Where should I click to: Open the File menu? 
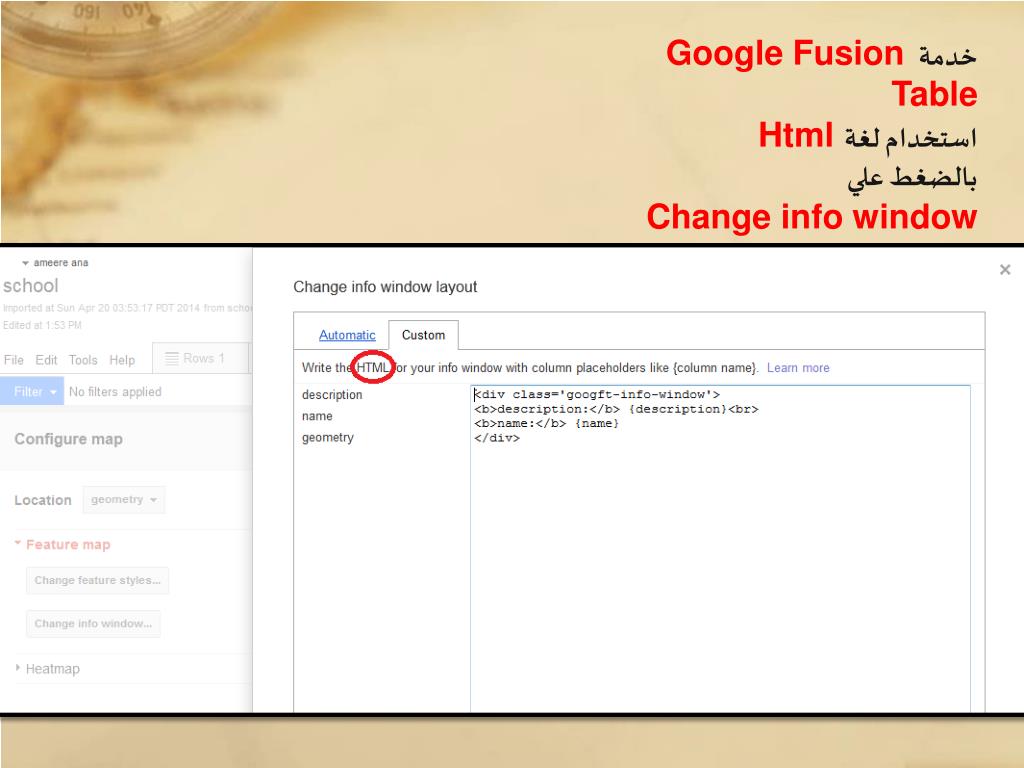(14, 360)
